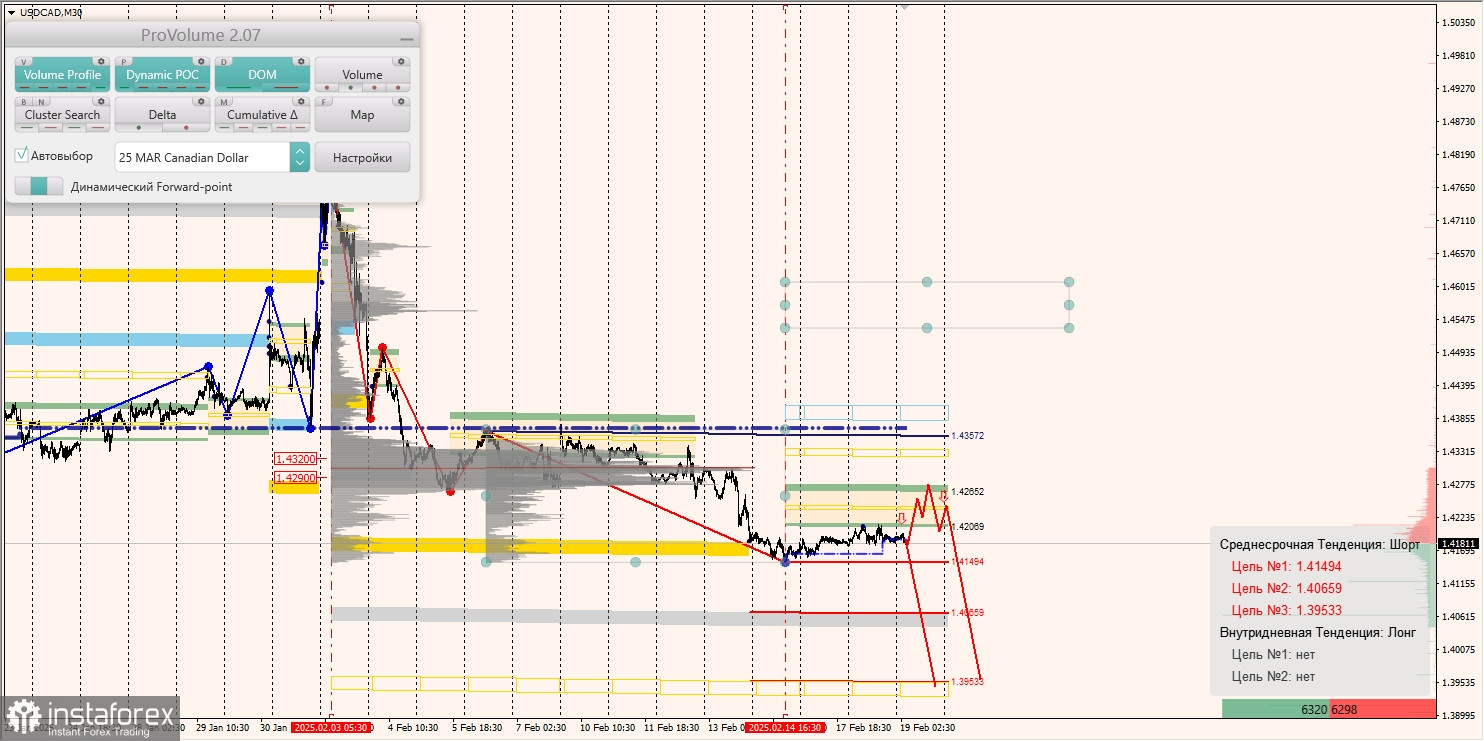Open Map gear settings
Screen dimensions: 1484x741
pos(401,102)
